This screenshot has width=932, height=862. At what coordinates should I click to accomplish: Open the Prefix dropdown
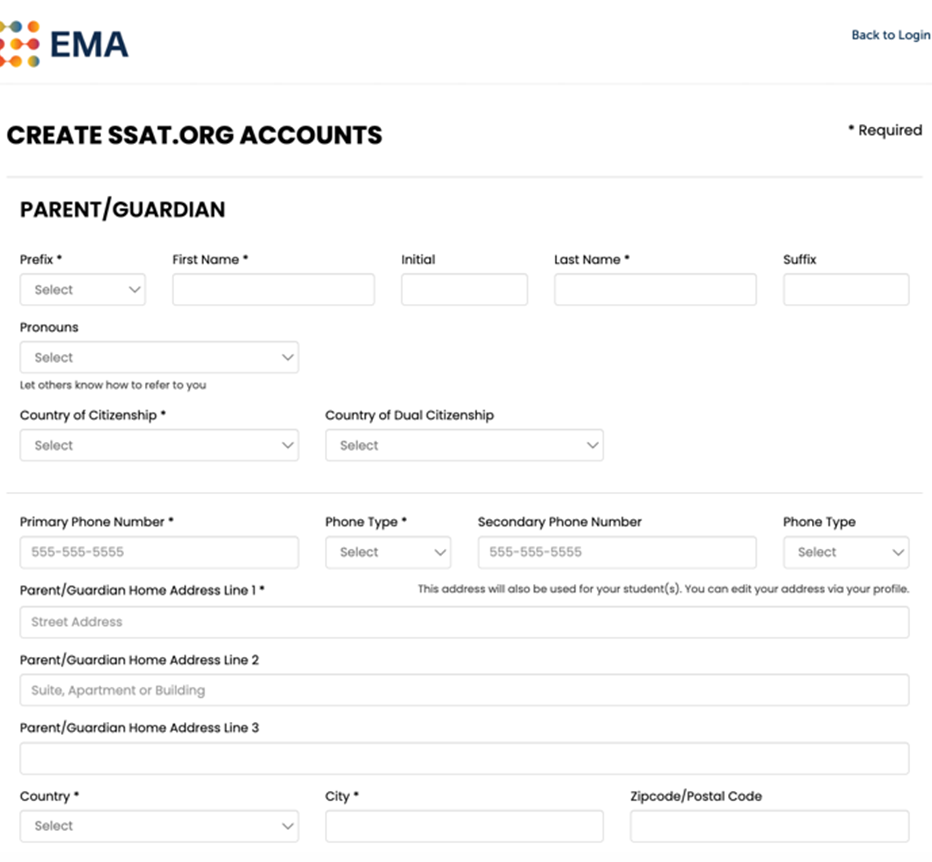click(x=82, y=290)
